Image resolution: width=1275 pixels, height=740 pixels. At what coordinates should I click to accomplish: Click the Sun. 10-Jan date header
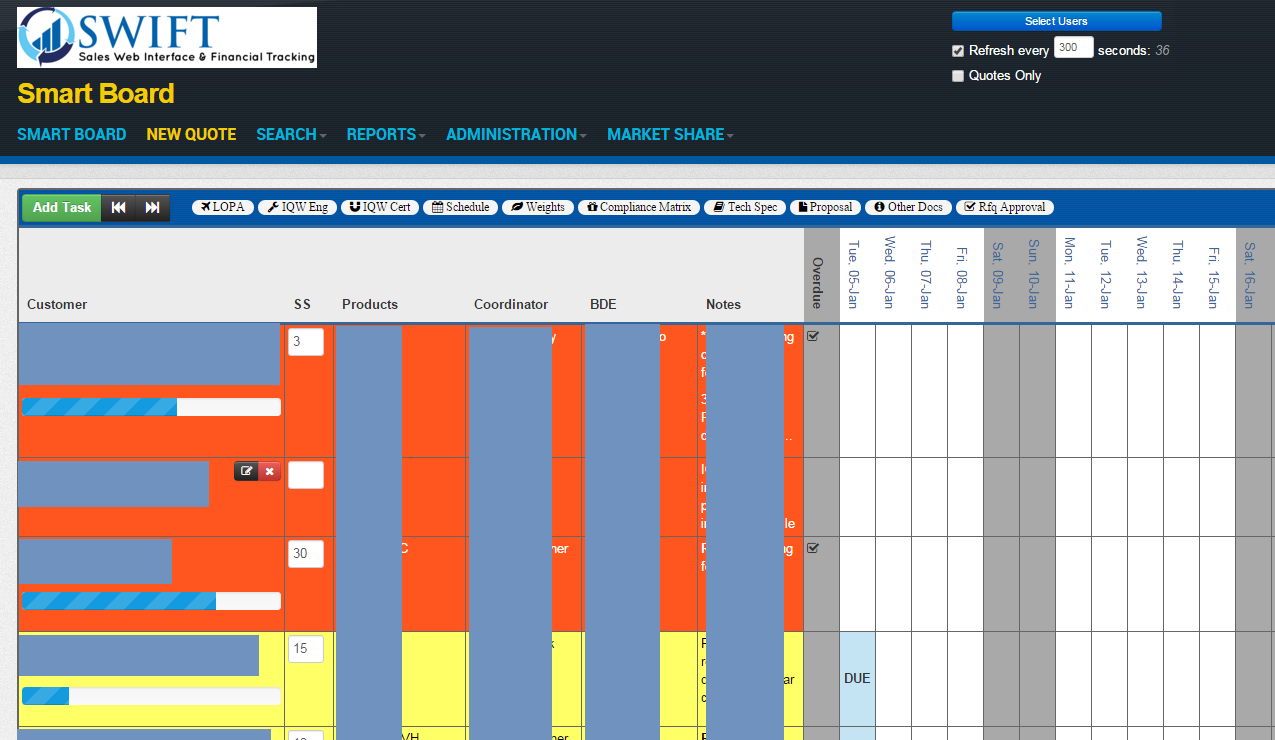click(1034, 274)
